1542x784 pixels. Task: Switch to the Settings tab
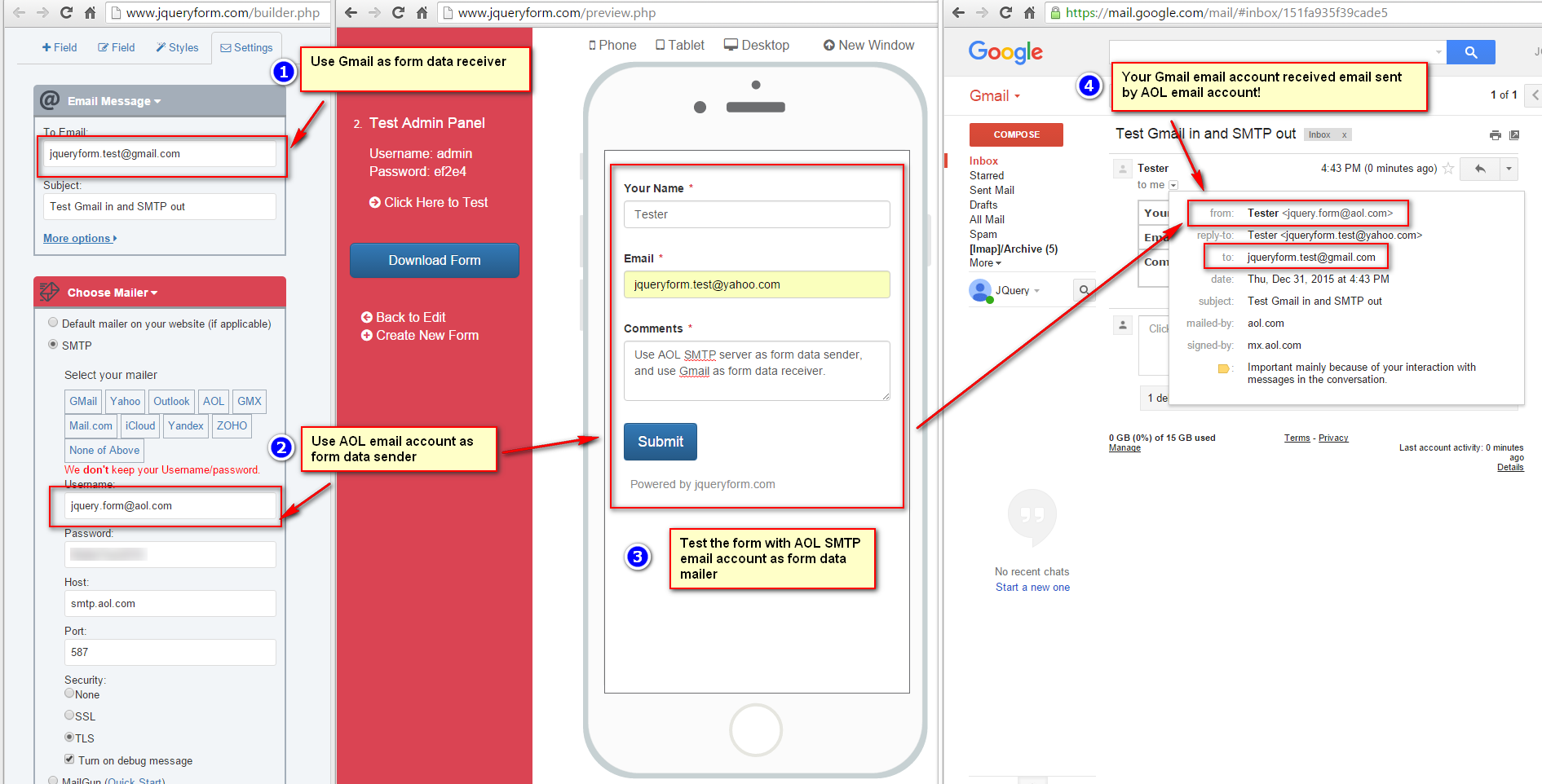click(246, 48)
